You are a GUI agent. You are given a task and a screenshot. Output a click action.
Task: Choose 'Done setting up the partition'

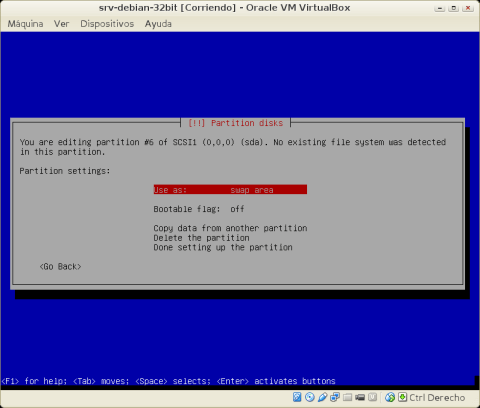click(223, 247)
